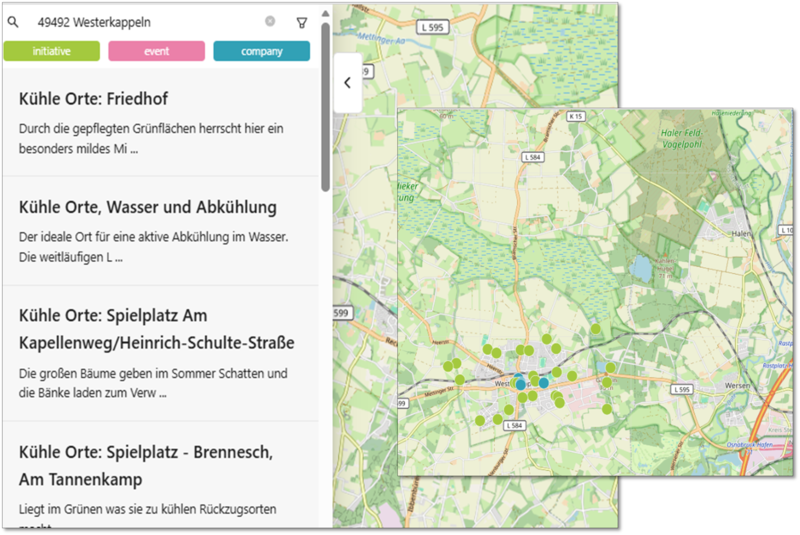This screenshot has height=535, width=800.
Task: Click the L 595 road label at map top
Action: click(x=433, y=28)
